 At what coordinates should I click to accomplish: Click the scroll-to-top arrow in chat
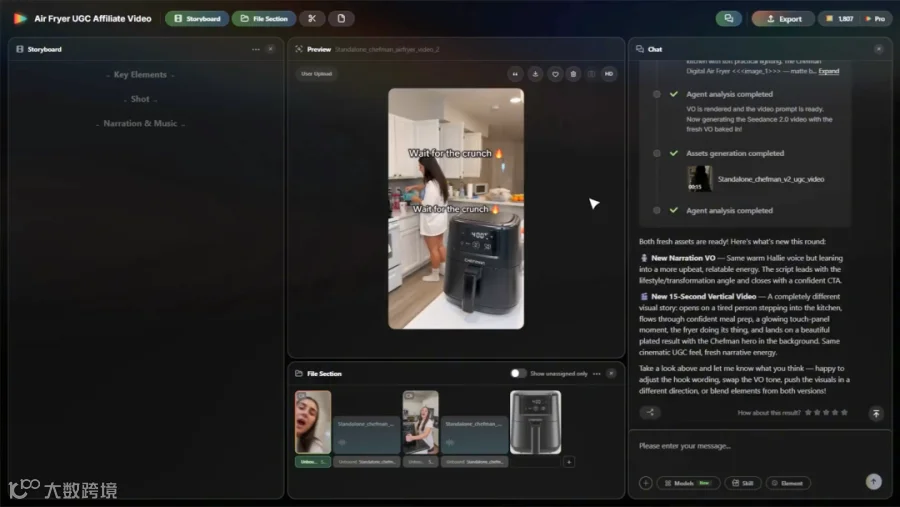point(876,413)
